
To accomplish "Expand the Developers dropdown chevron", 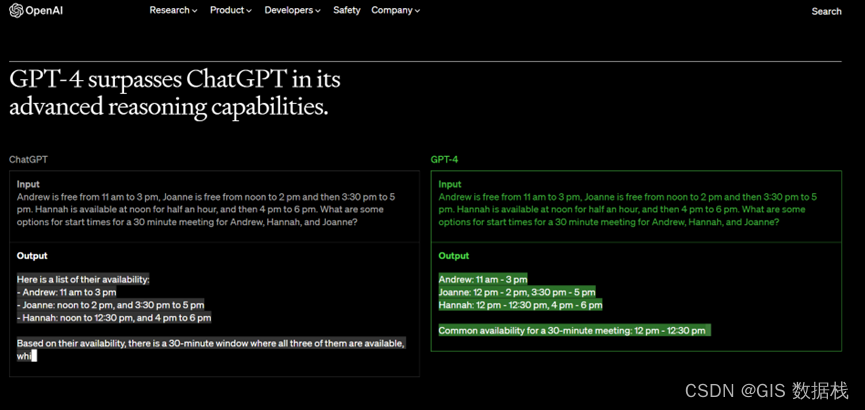I will 318,11.
